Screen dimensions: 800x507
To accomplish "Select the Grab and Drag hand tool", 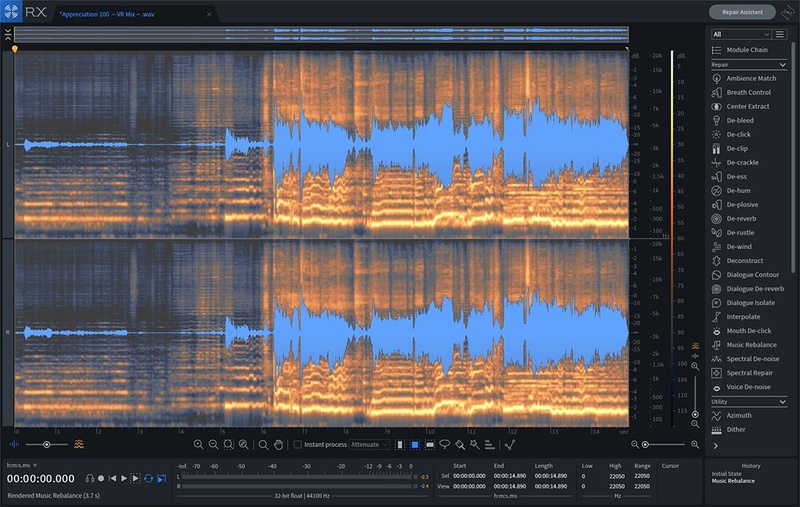I will pos(278,444).
